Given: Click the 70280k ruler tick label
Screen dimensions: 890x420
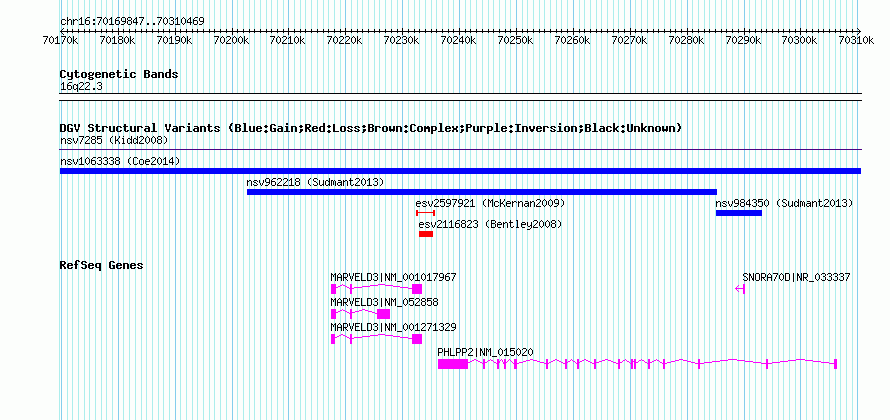Looking at the screenshot, I should coord(686,40).
